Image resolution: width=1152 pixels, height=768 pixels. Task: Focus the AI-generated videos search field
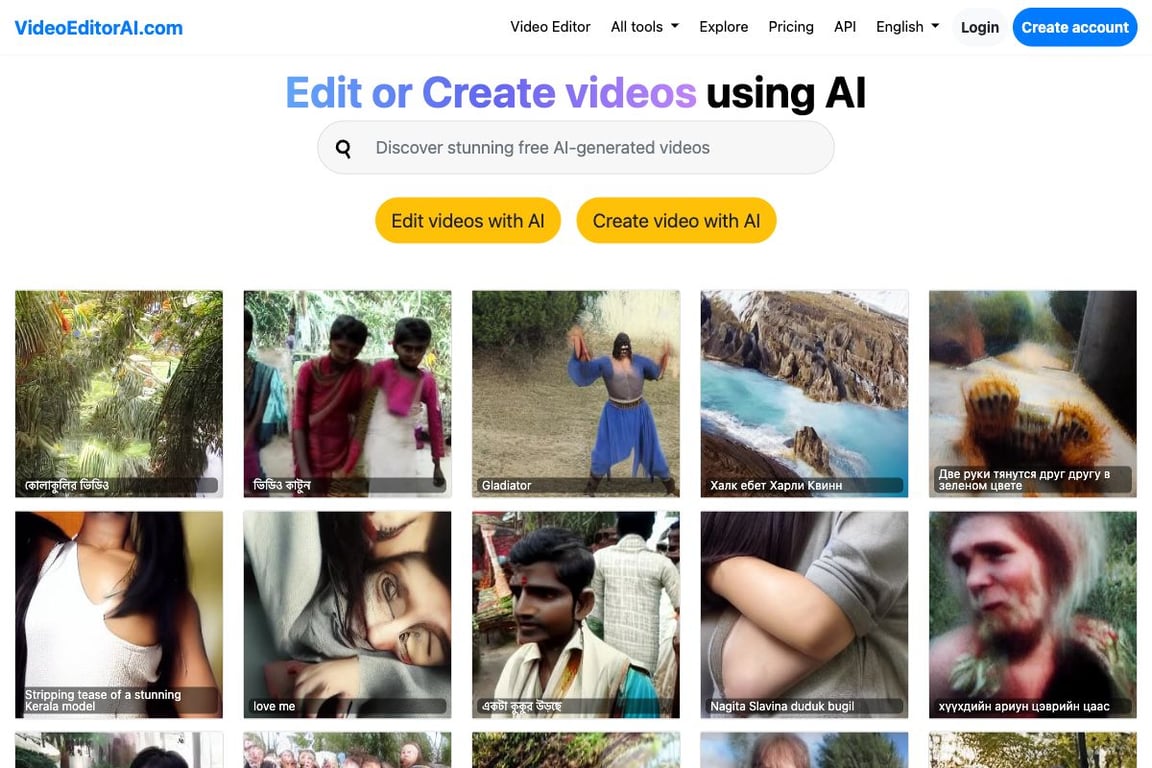click(575, 148)
